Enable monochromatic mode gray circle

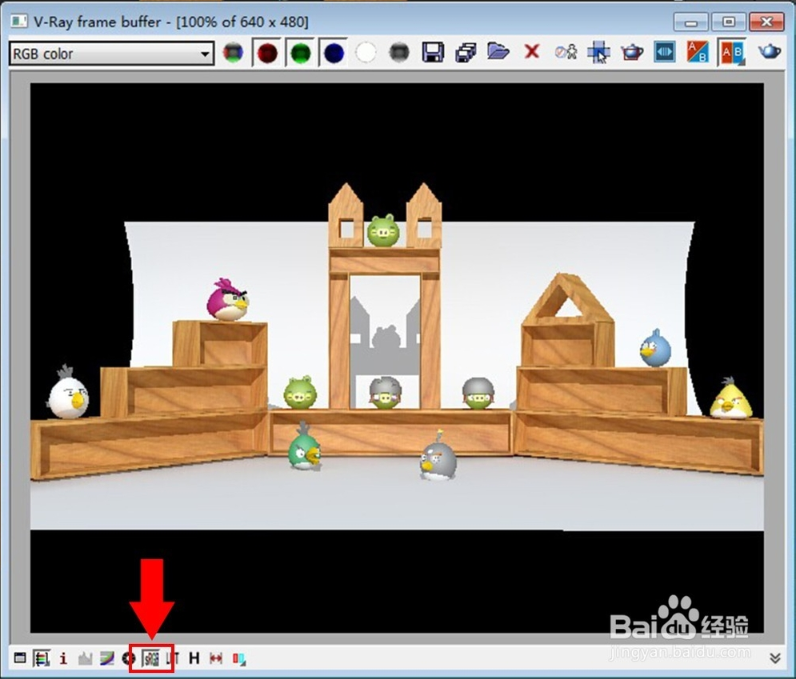click(x=400, y=52)
